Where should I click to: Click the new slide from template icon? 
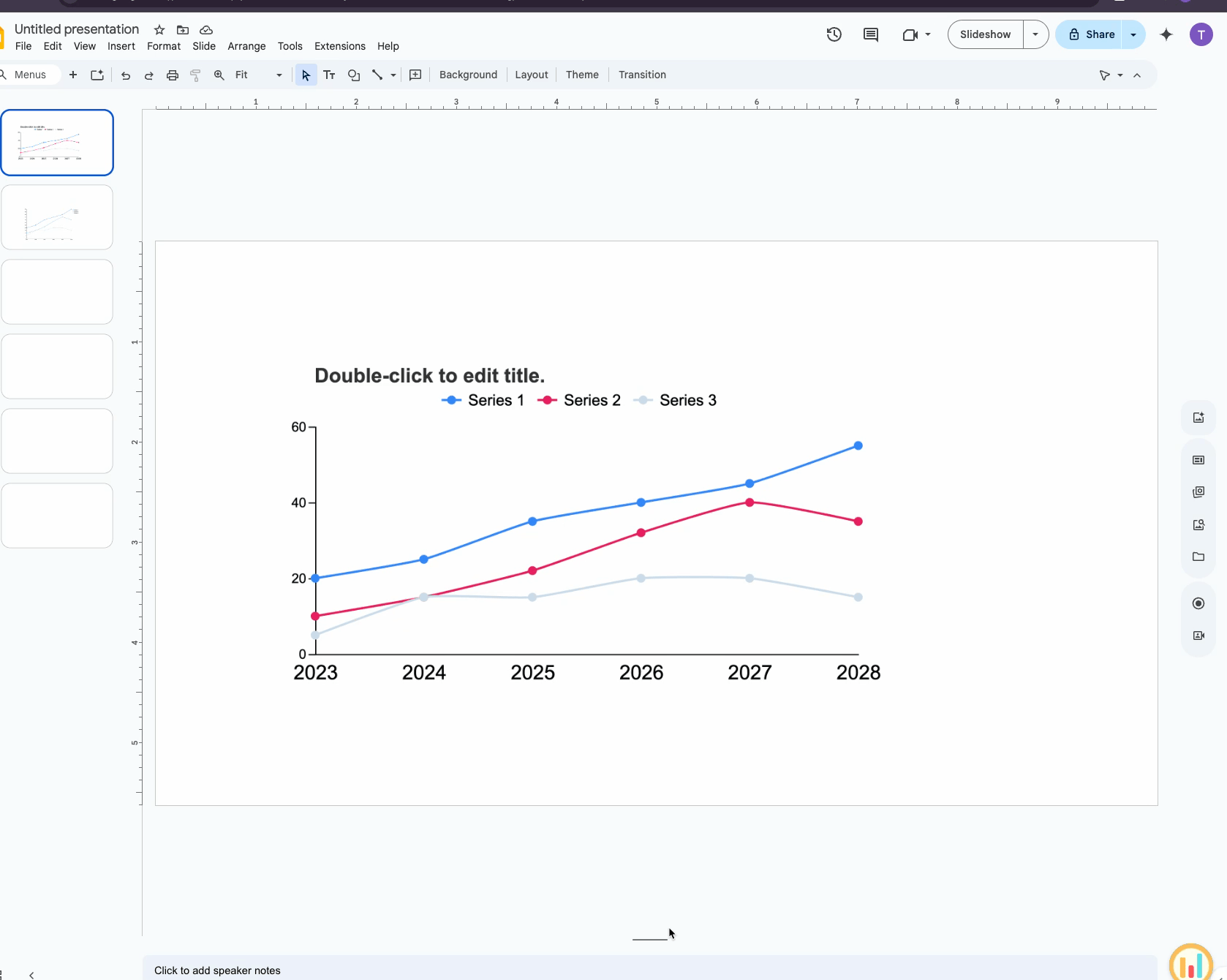pyautogui.click(x=97, y=75)
